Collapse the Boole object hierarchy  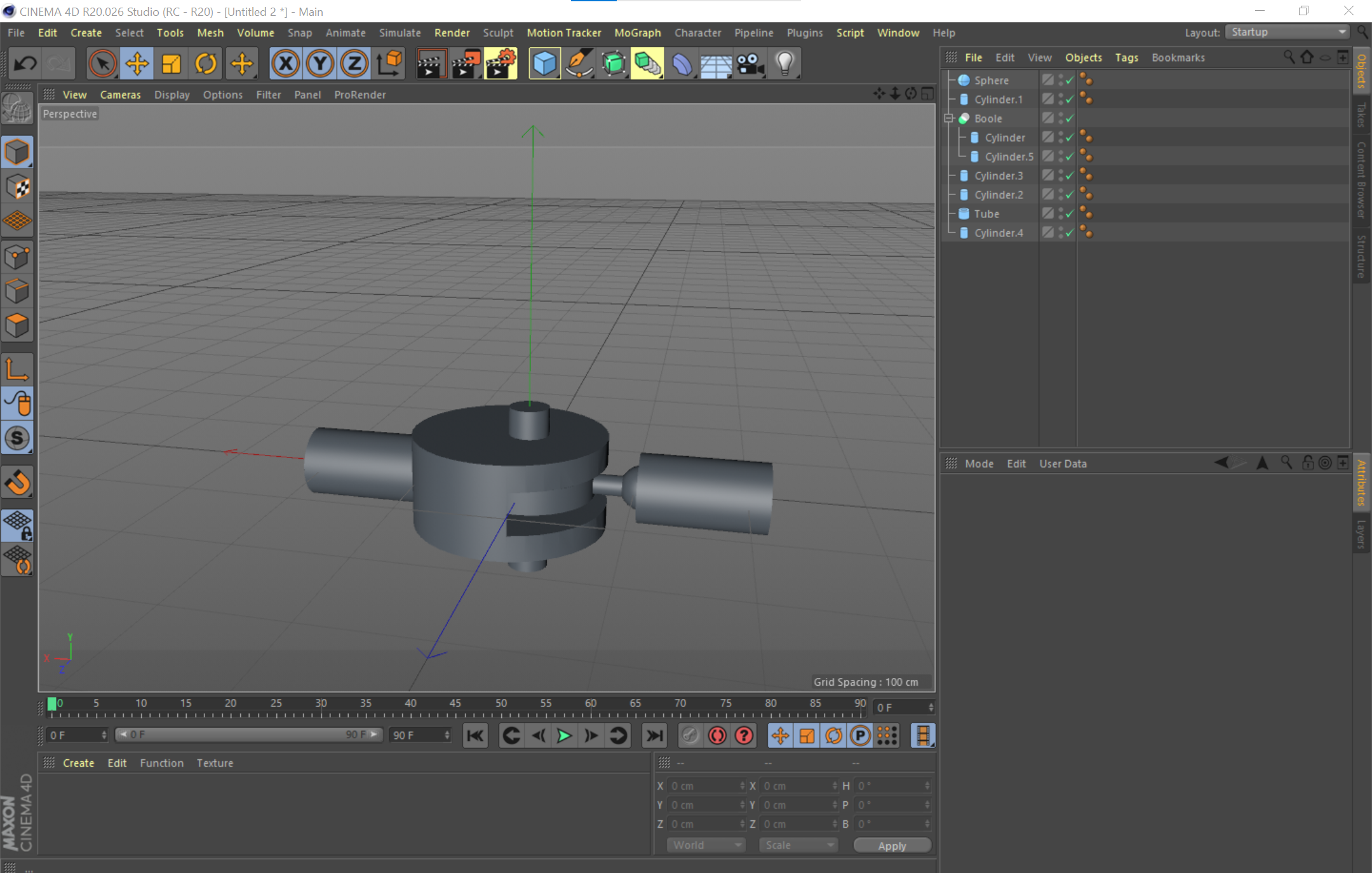pyautogui.click(x=949, y=119)
